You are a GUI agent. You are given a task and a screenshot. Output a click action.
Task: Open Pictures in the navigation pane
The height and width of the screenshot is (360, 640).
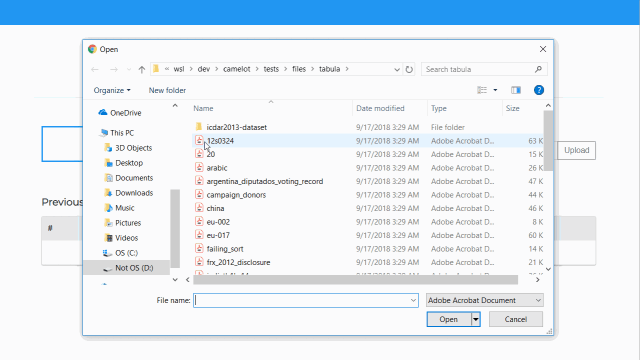click(123, 223)
